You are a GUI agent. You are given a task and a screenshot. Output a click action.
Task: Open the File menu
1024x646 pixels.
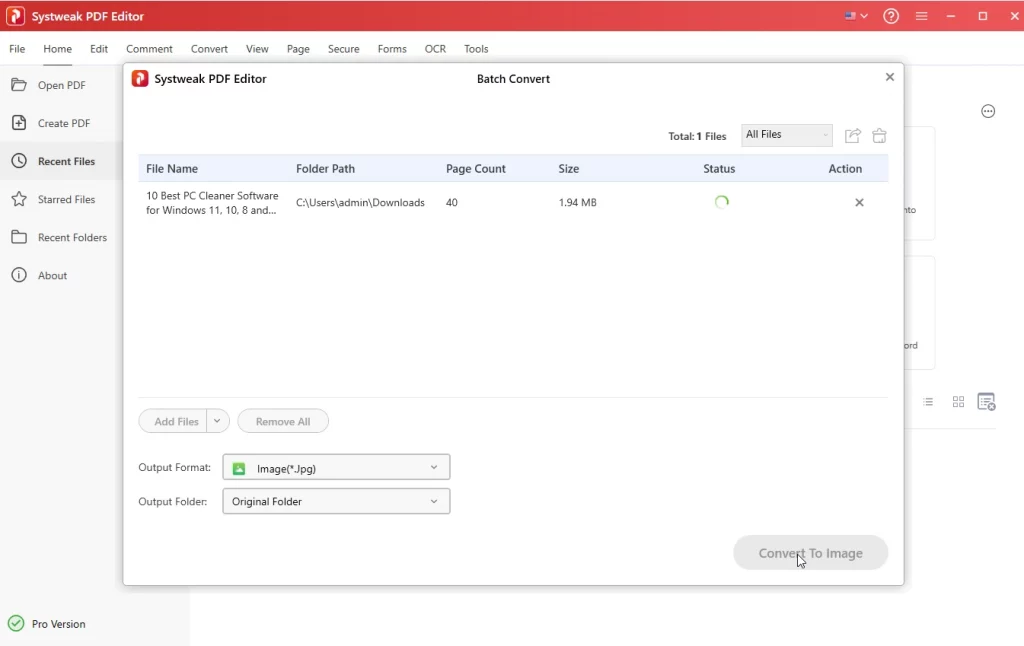(x=17, y=49)
